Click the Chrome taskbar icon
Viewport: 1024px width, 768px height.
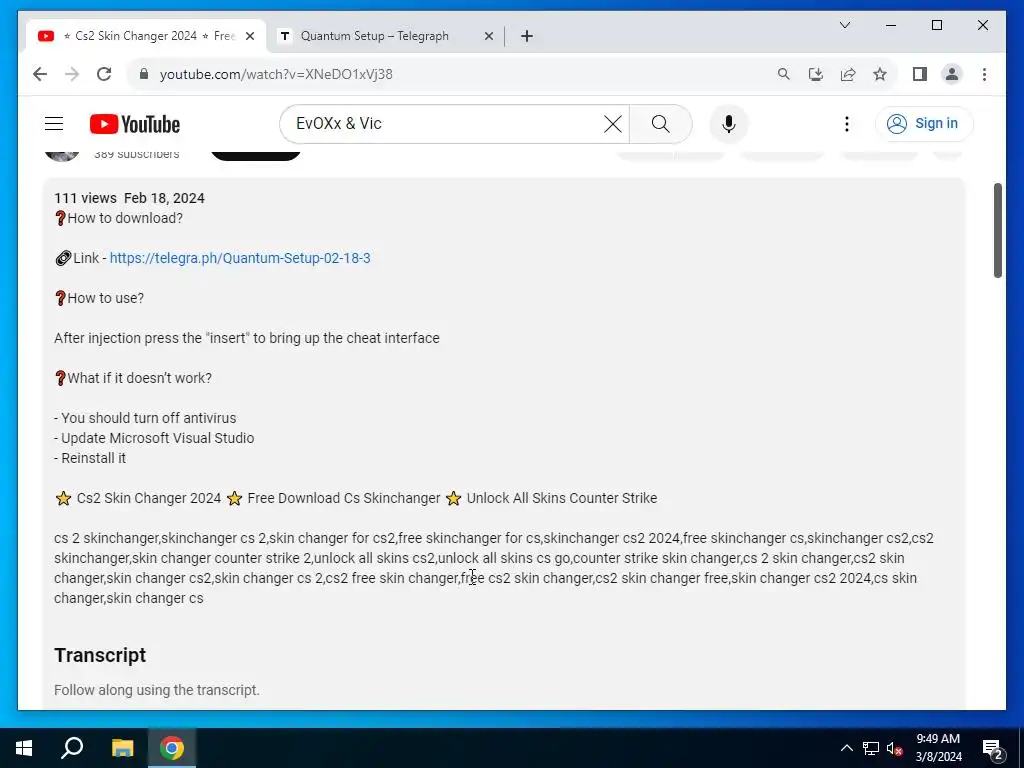click(x=172, y=748)
